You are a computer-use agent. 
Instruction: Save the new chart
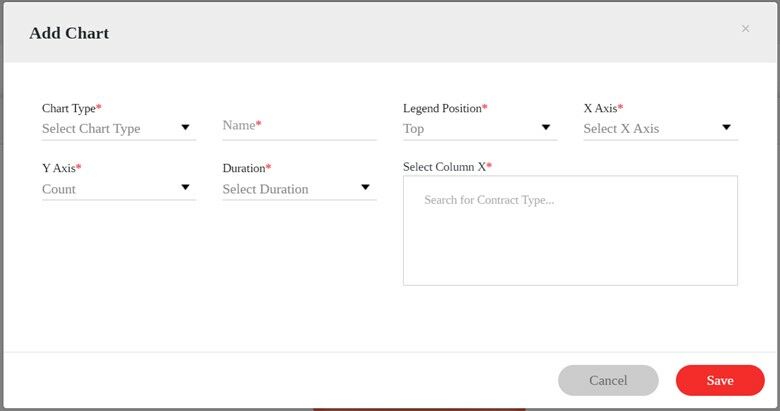click(x=720, y=380)
